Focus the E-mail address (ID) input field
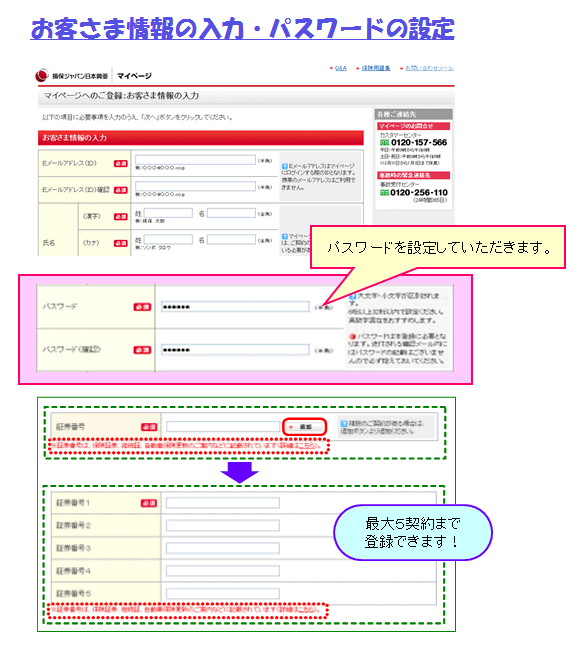584x646 pixels. (x=195, y=160)
